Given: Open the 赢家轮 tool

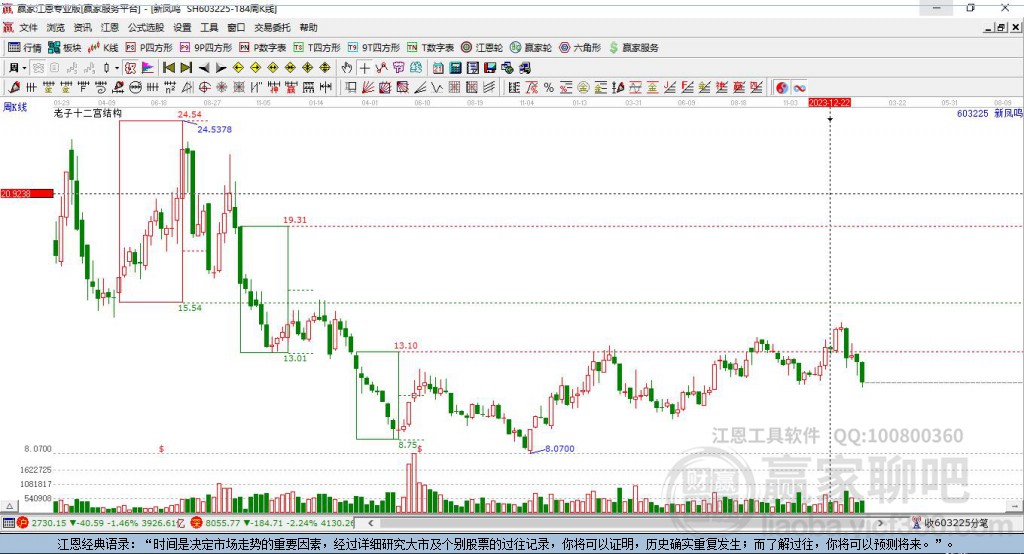Looking at the screenshot, I should (531, 48).
